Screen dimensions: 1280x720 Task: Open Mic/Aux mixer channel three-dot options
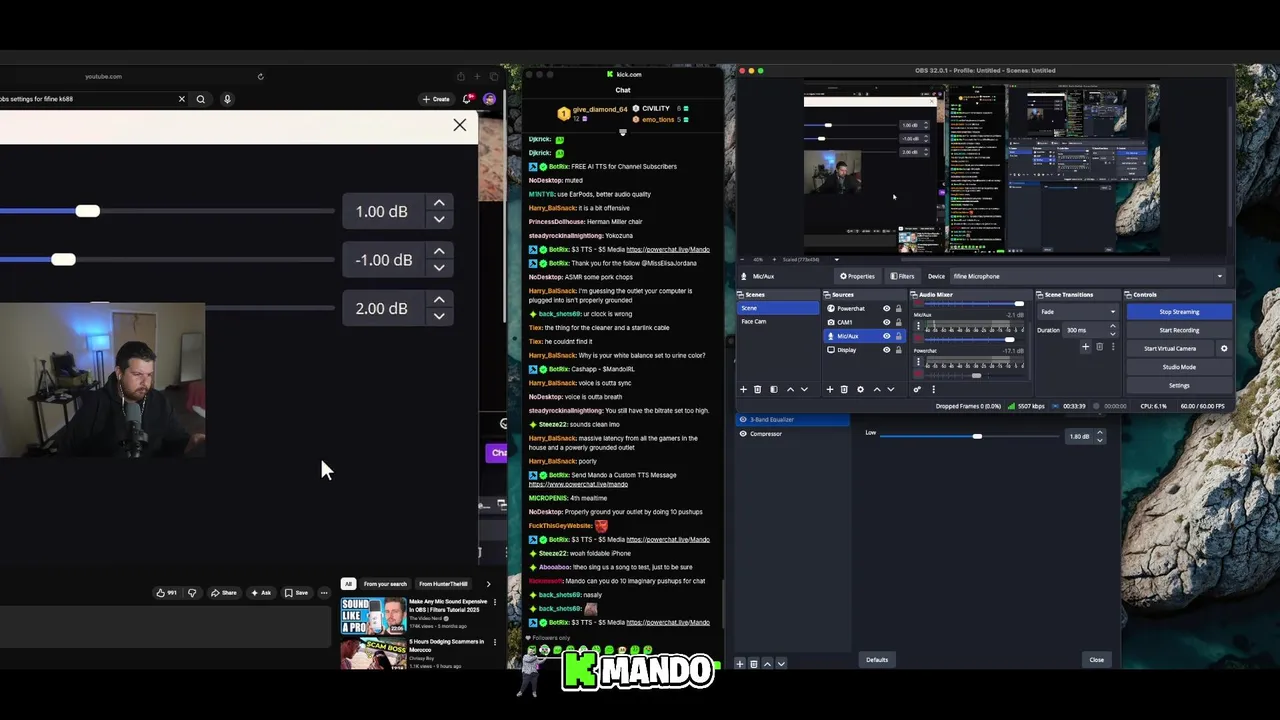918,327
